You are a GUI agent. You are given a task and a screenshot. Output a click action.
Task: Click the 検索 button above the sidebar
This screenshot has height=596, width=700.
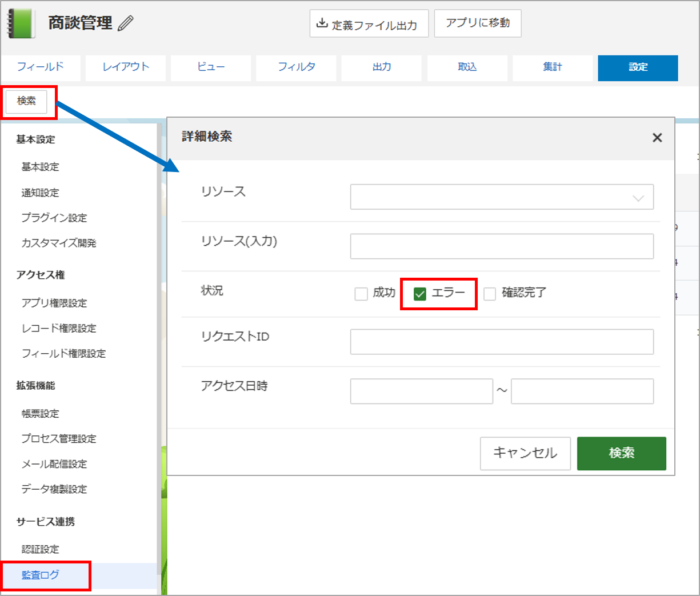pos(27,100)
